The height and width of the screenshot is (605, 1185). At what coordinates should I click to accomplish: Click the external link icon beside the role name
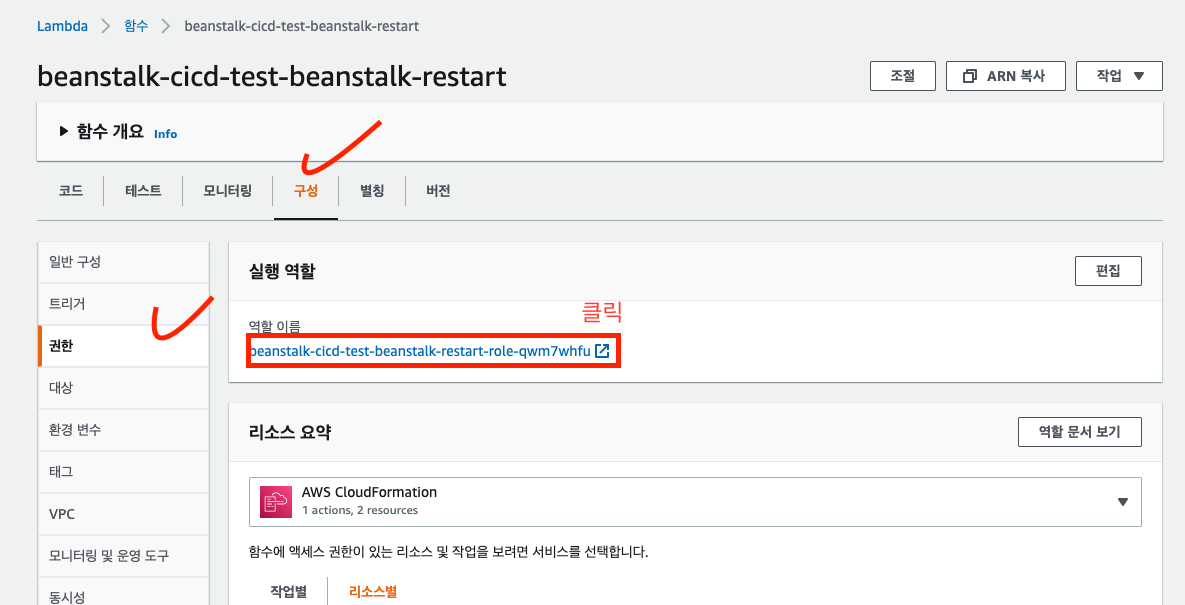pos(602,351)
